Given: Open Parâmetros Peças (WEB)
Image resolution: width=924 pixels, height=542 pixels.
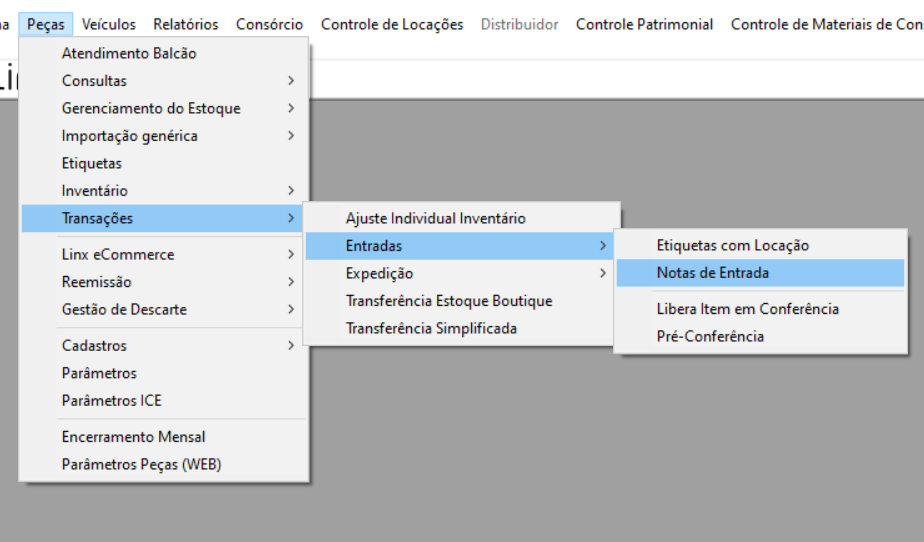Looking at the screenshot, I should [141, 465].
